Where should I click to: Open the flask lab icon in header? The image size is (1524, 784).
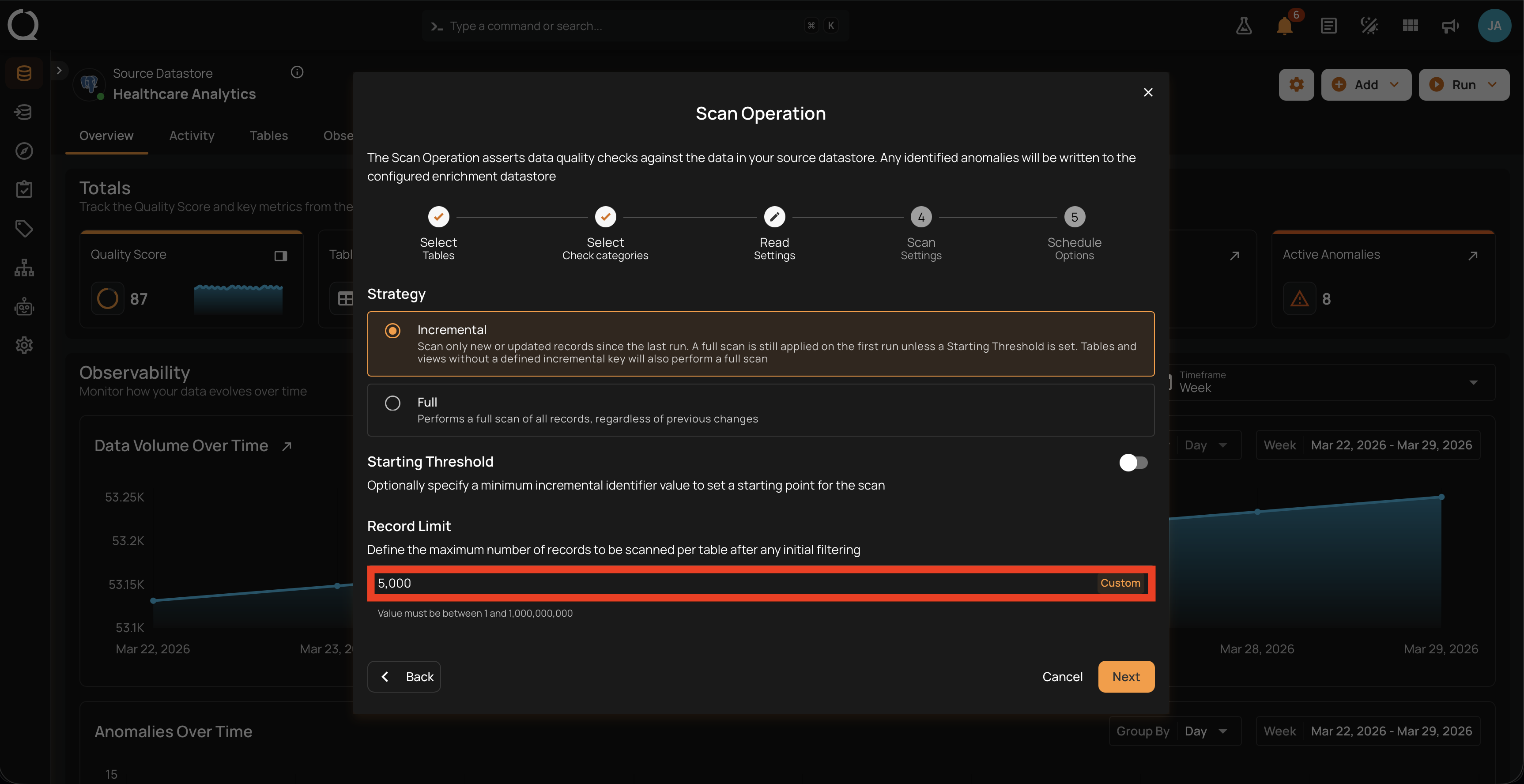point(1244,26)
